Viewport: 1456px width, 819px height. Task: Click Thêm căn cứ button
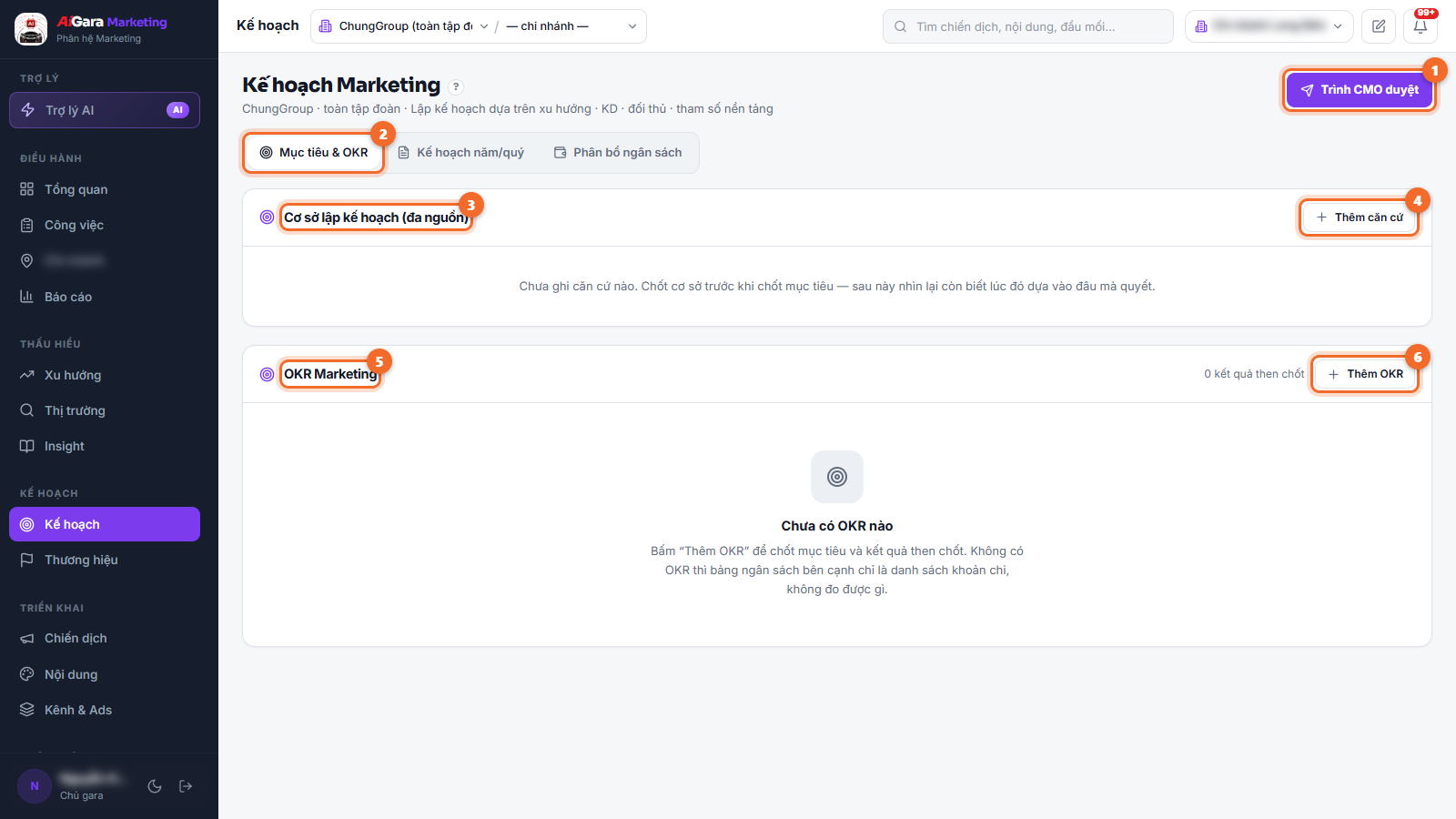pyautogui.click(x=1360, y=217)
